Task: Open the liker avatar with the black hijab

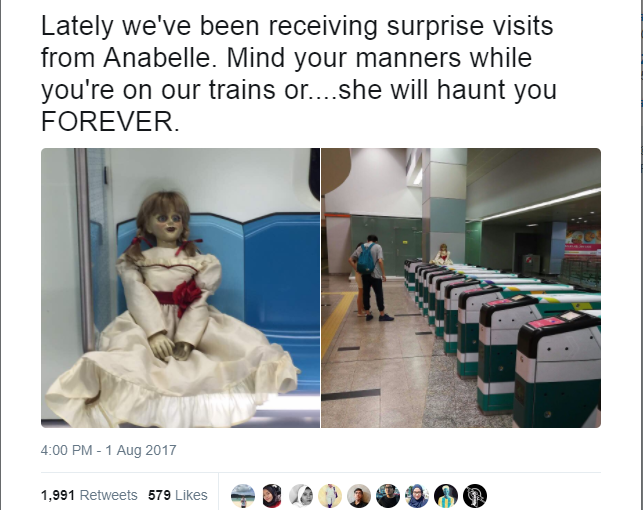Action: pos(272,496)
